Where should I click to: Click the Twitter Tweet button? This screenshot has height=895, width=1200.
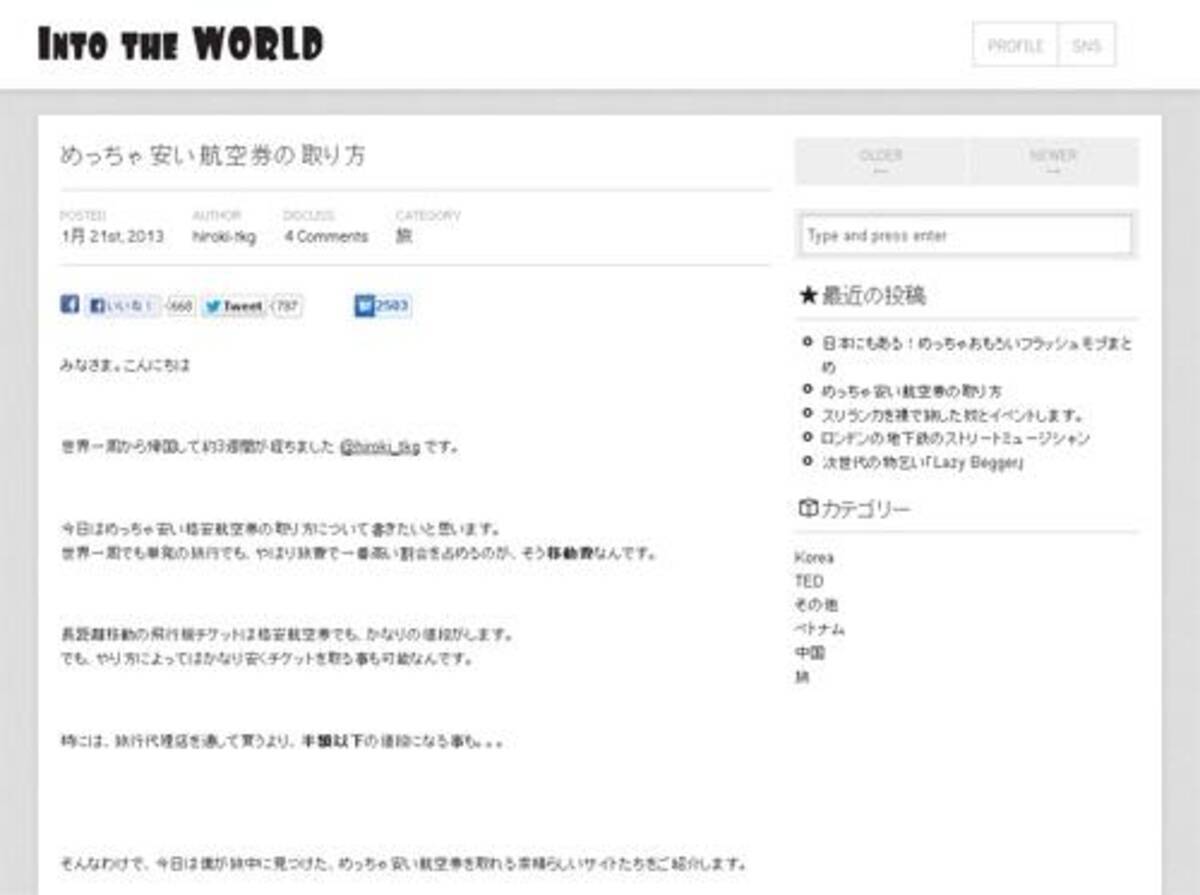click(233, 307)
